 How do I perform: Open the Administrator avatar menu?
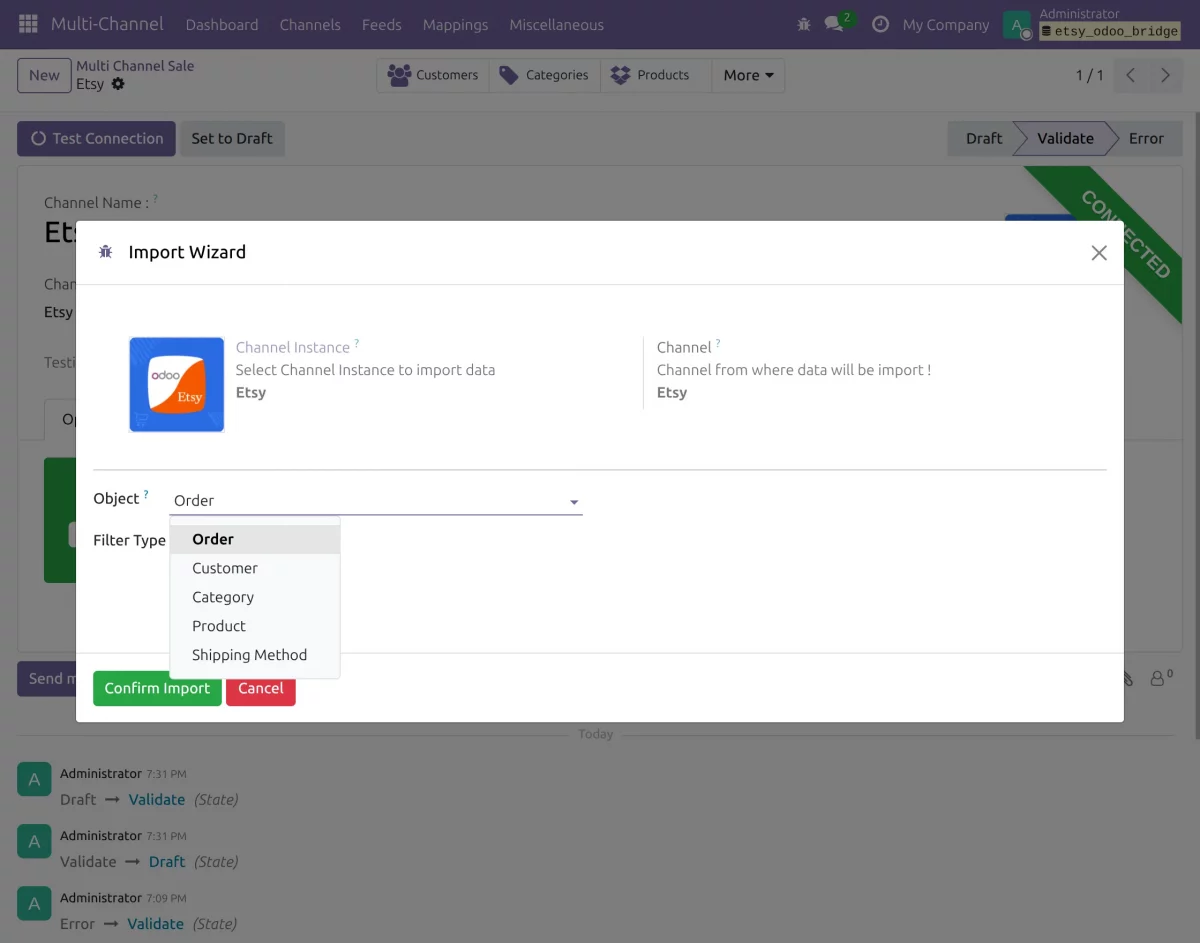1017,25
